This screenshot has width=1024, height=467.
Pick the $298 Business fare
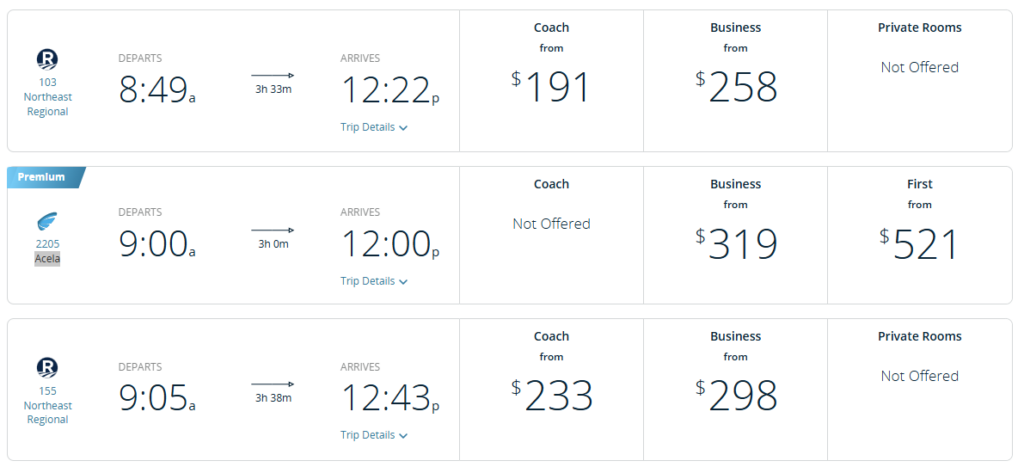[x=735, y=395]
